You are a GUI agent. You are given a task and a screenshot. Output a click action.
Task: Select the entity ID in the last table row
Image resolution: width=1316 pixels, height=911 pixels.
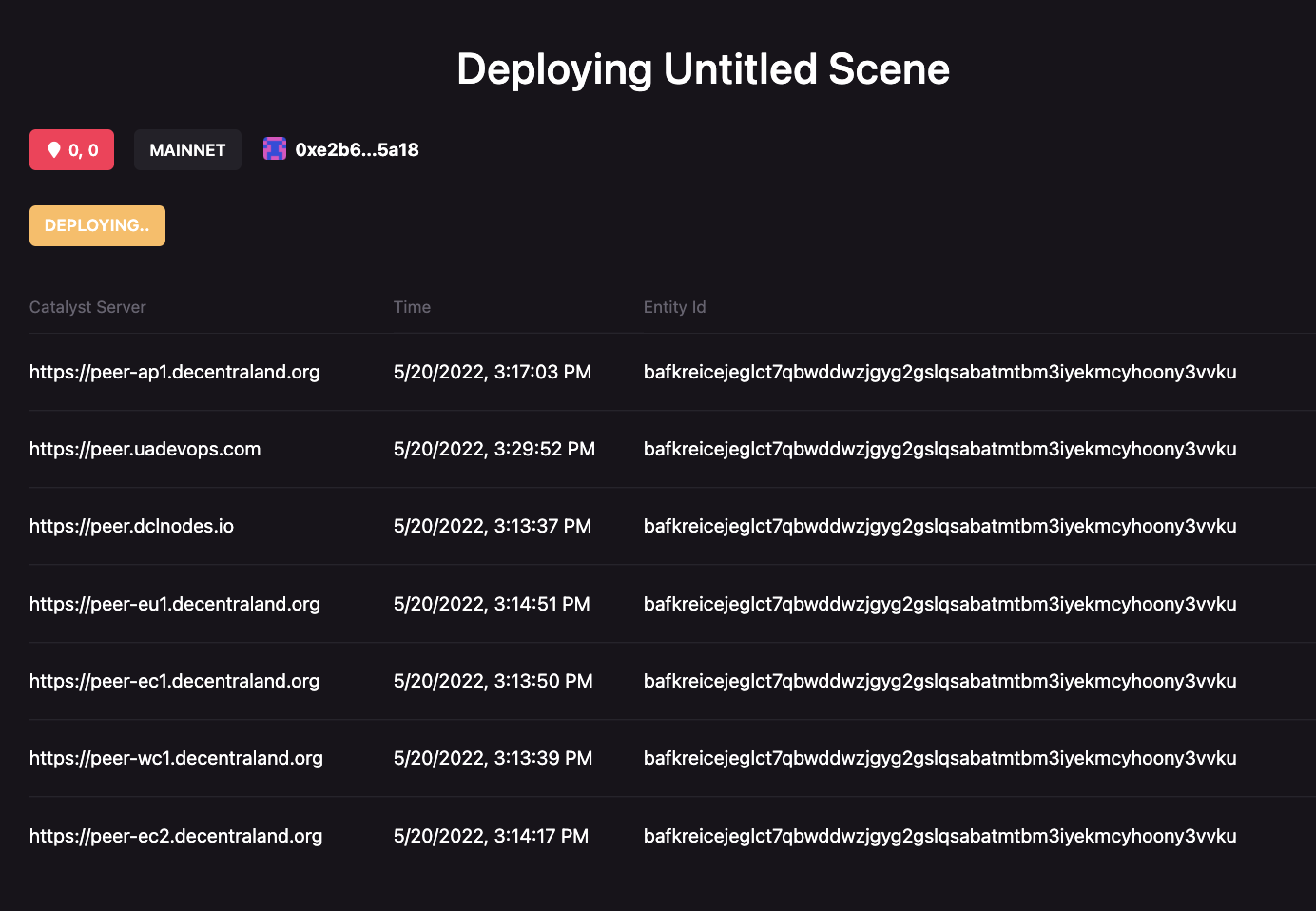tap(940, 836)
